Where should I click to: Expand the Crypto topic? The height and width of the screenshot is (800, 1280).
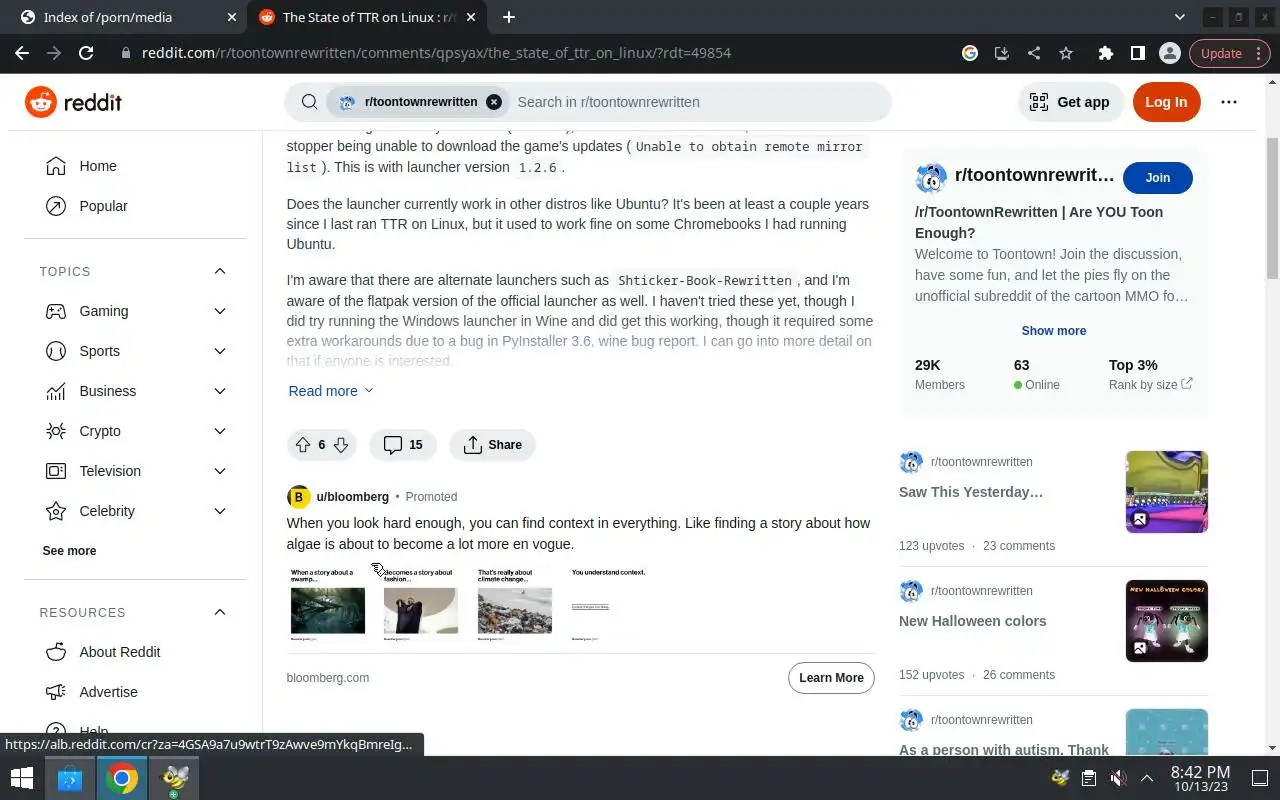pyautogui.click(x=220, y=431)
